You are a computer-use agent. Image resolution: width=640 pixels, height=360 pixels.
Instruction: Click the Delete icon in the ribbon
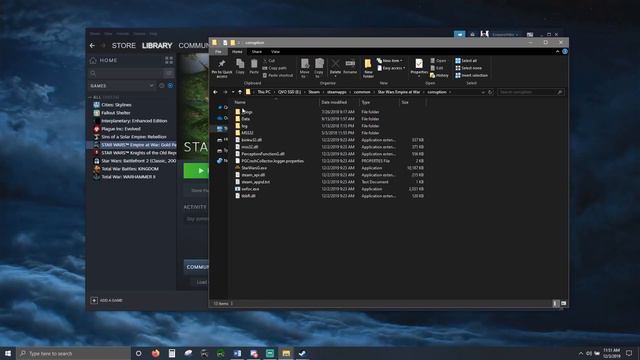pyautogui.click(x=335, y=63)
